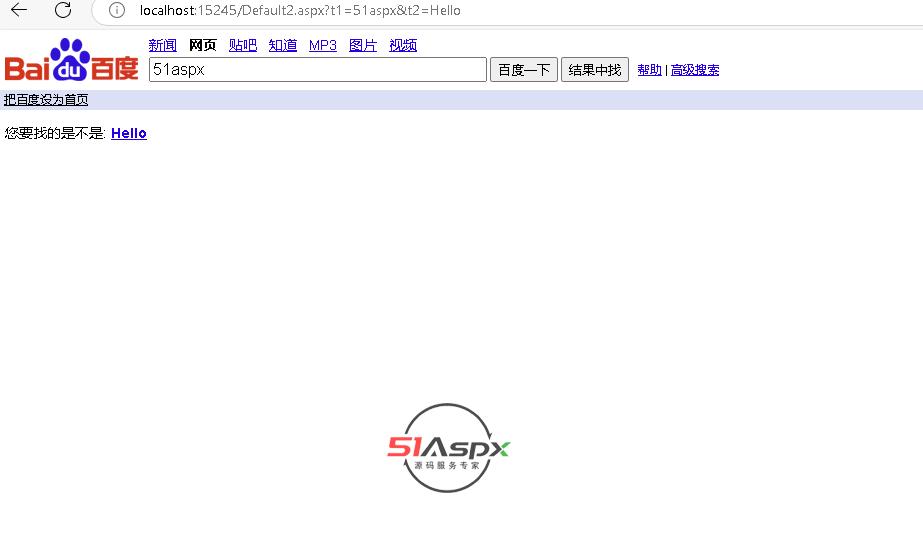Image resolution: width=923 pixels, height=538 pixels.
Task: Open the 高级搜索 advanced search link
Action: 695,70
